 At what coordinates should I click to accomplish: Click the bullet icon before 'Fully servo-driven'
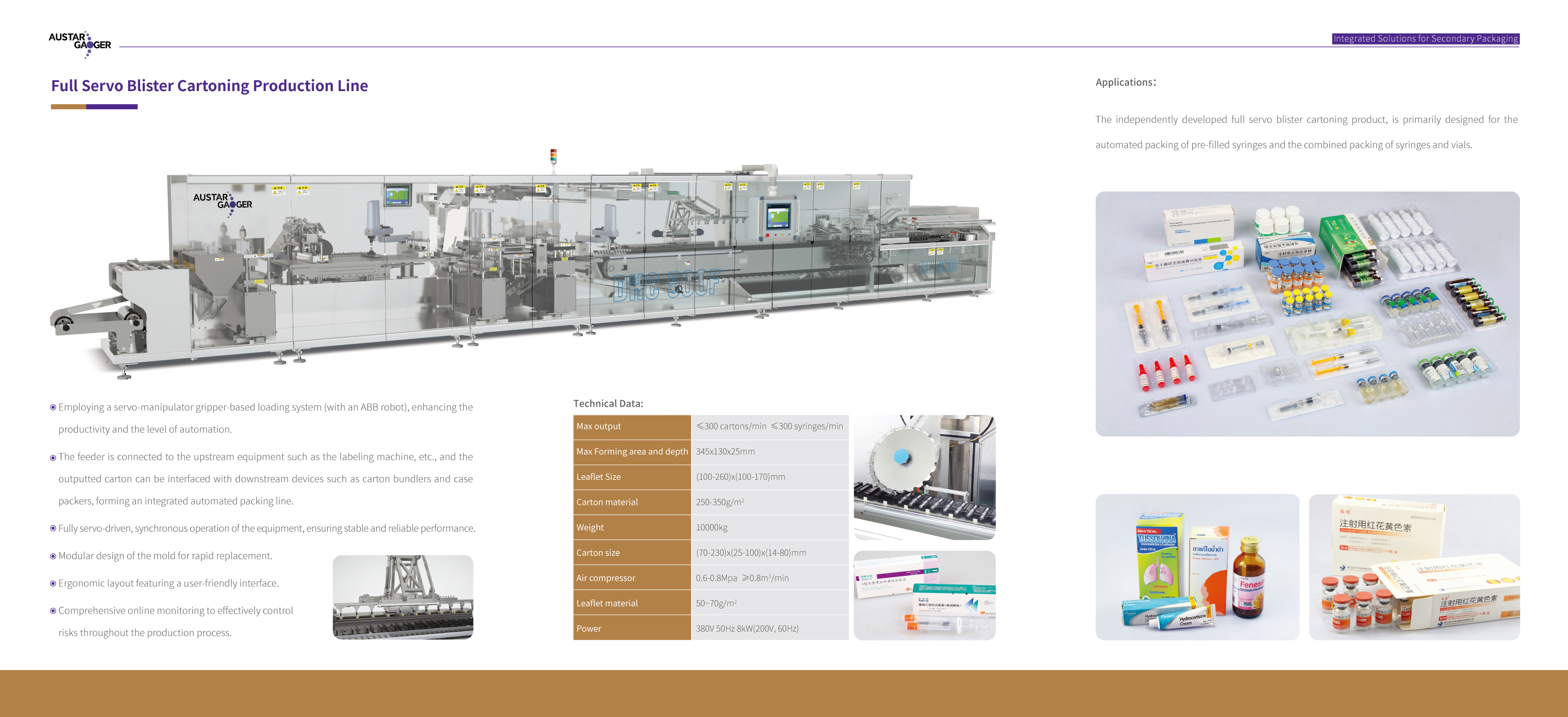click(53, 528)
